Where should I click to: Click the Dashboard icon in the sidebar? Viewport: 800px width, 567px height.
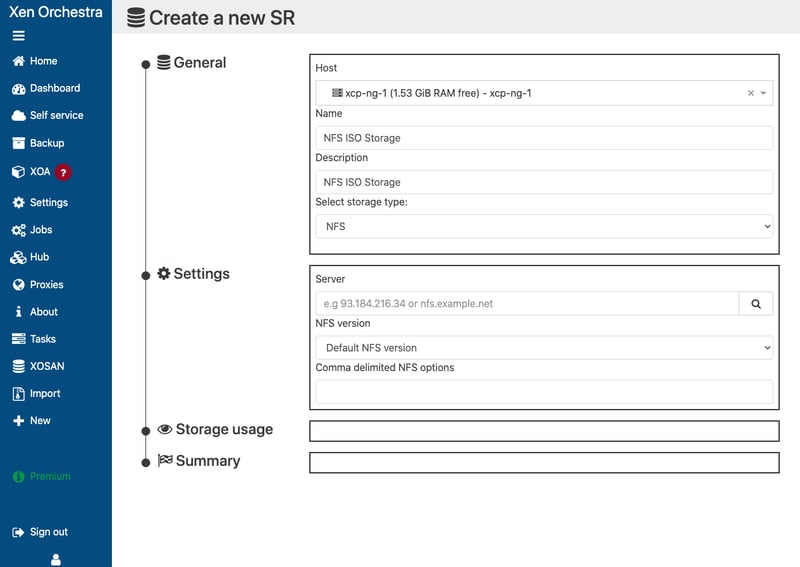[18, 88]
